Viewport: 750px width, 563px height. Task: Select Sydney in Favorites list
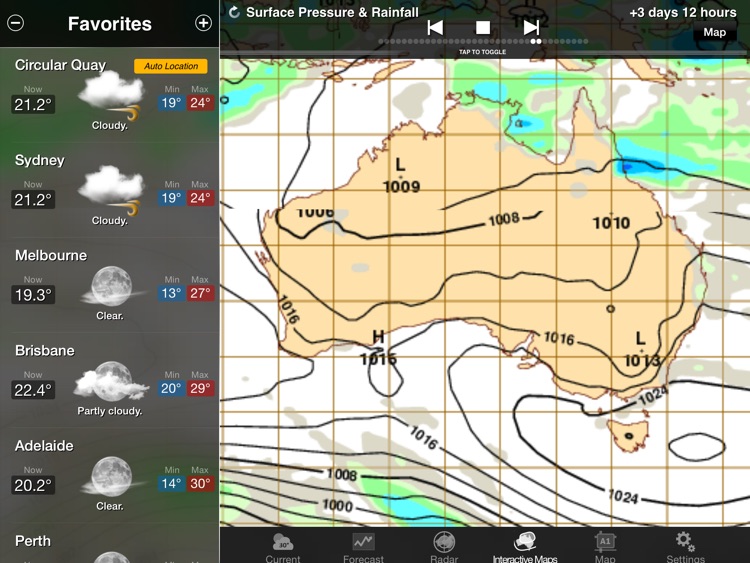110,190
